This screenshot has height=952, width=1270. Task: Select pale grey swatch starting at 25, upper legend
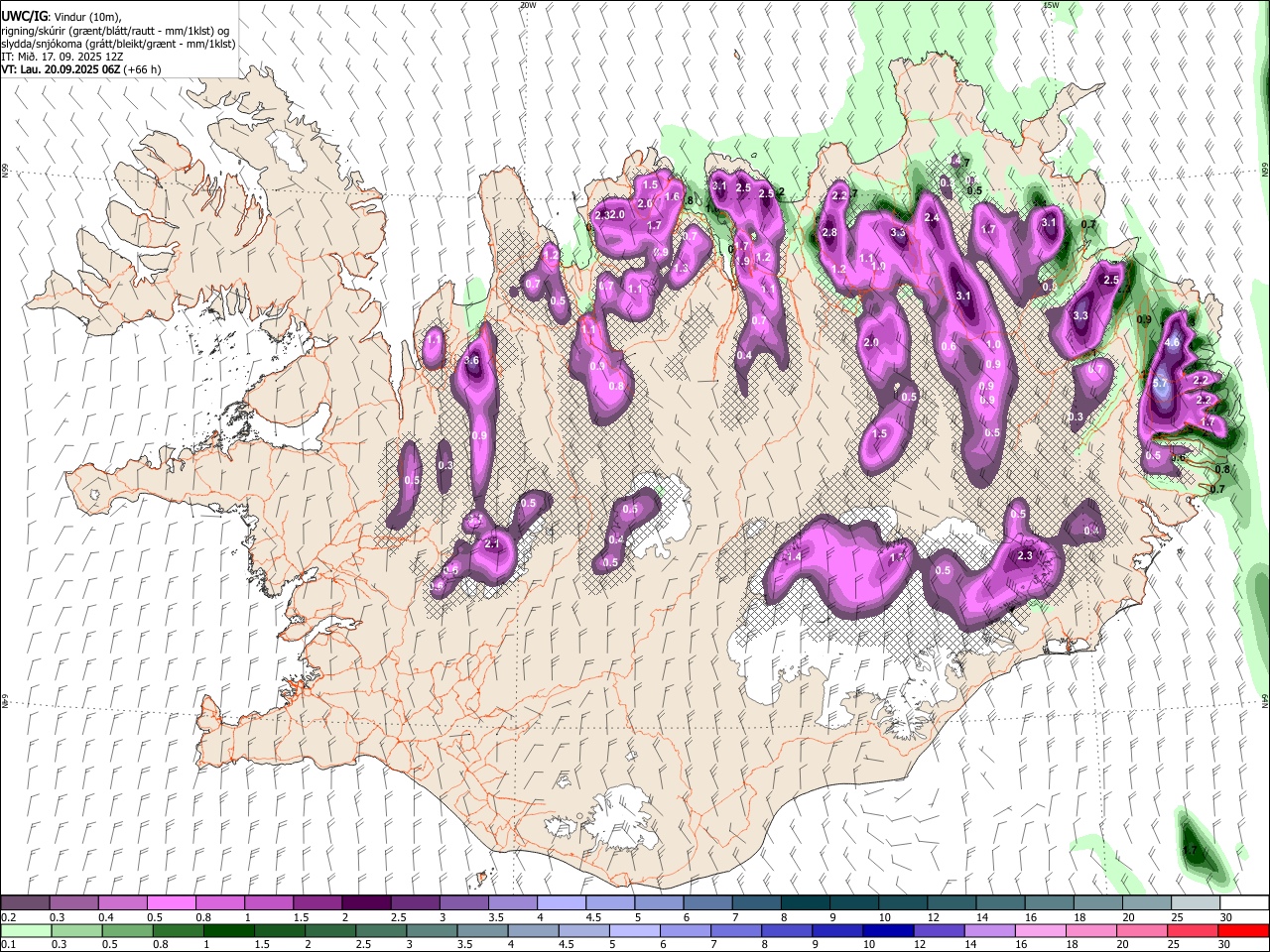[x=1196, y=903]
